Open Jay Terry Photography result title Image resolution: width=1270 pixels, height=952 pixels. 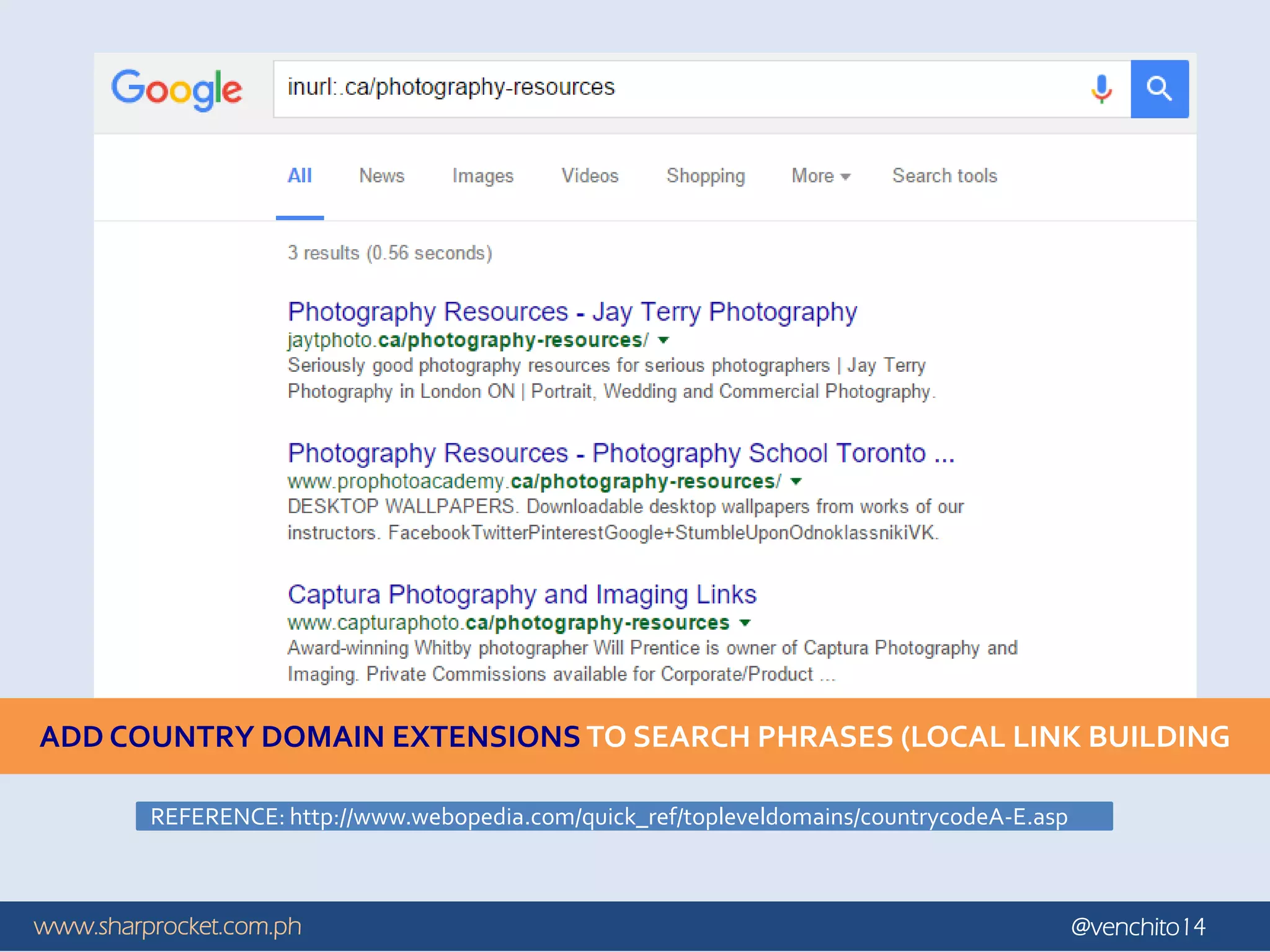pyautogui.click(x=572, y=312)
